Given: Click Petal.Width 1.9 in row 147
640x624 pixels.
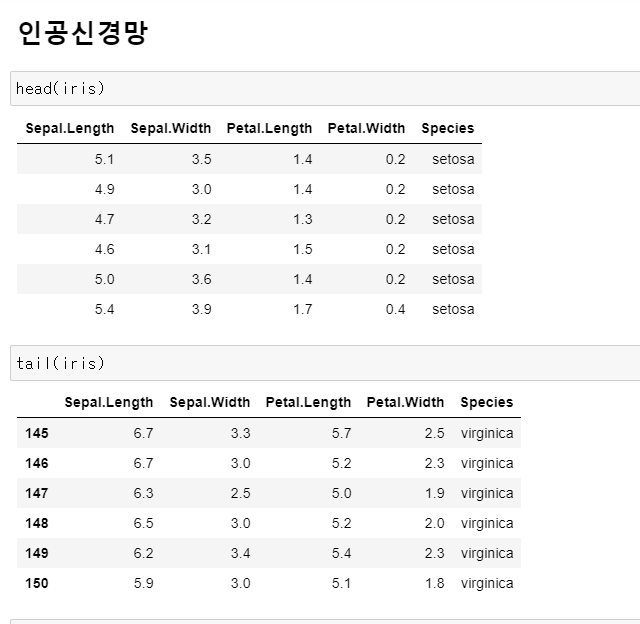Looking at the screenshot, I should [x=434, y=493].
